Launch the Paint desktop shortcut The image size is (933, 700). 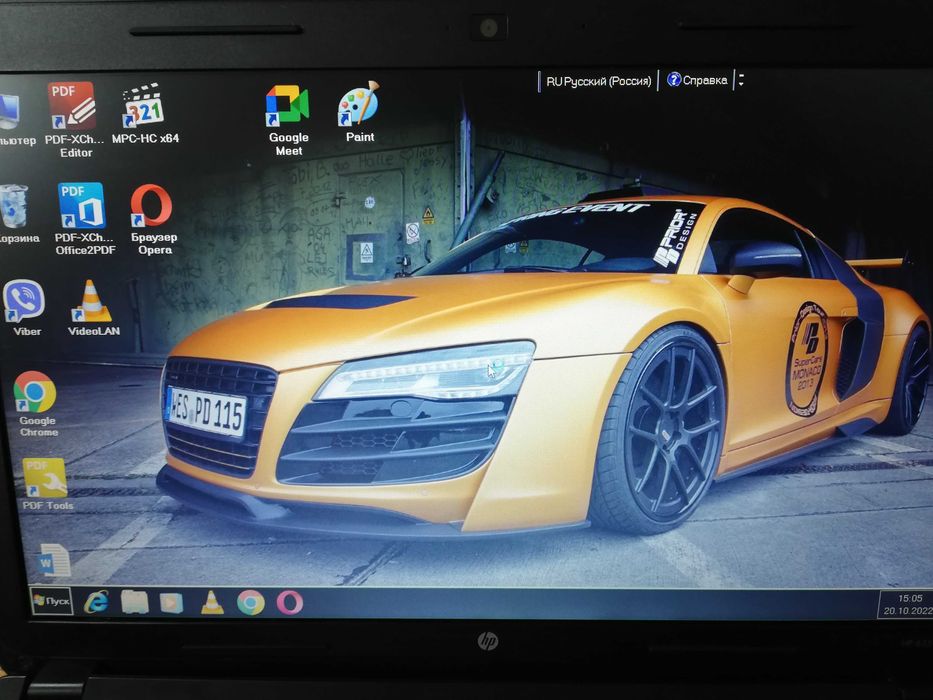[x=359, y=111]
